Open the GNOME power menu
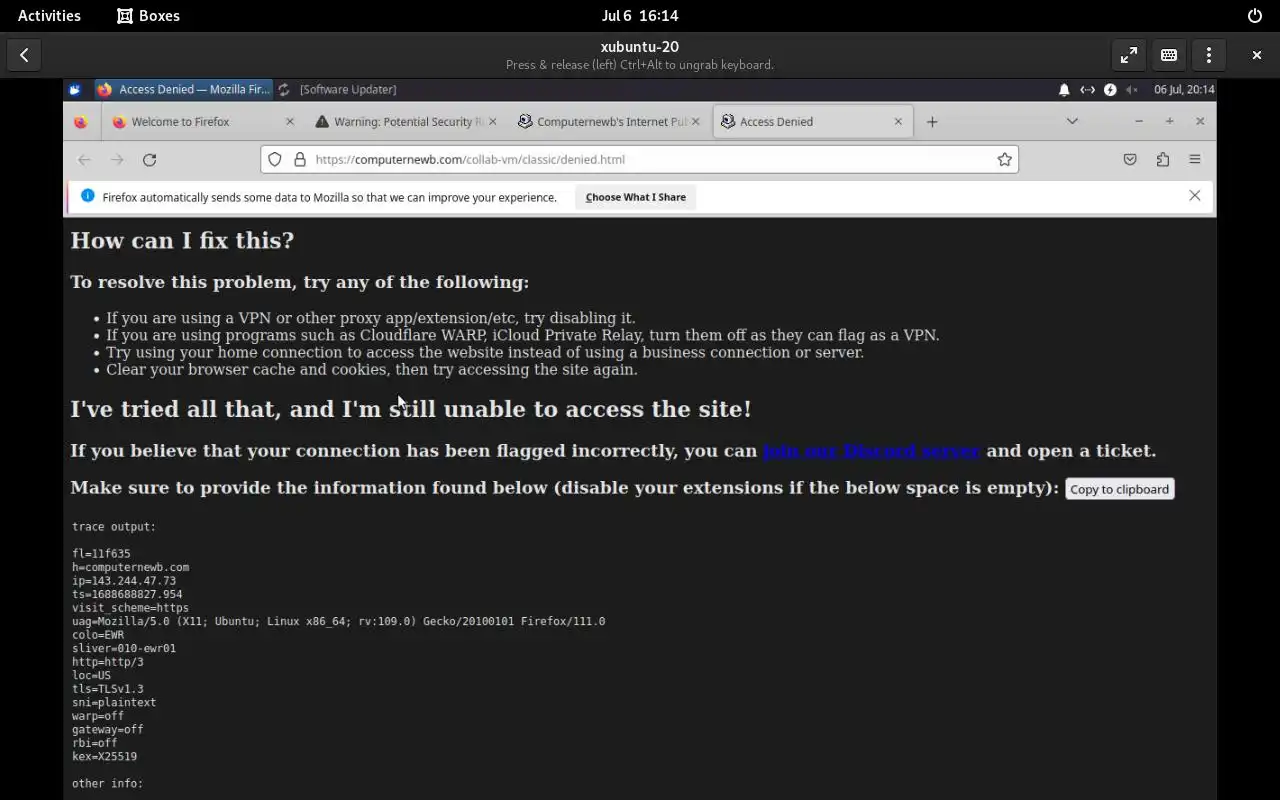Screen dimensions: 1280x800 1255,15
